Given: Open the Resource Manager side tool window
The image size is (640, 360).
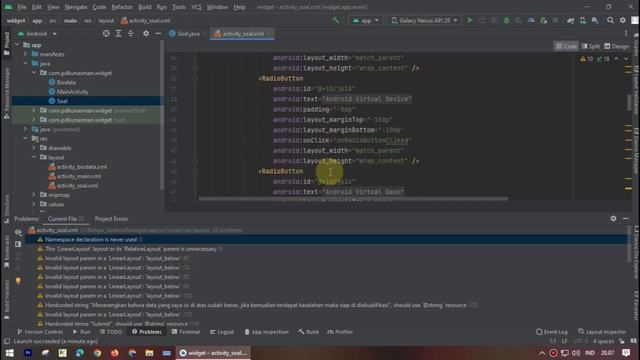Looking at the screenshot, I should tap(6, 94).
